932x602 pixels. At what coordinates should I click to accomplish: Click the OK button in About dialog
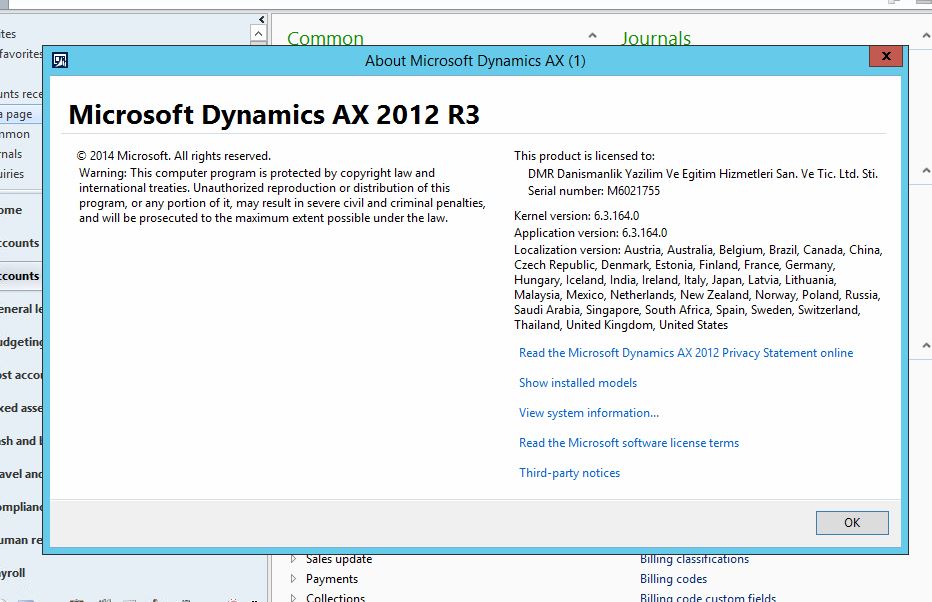click(852, 522)
